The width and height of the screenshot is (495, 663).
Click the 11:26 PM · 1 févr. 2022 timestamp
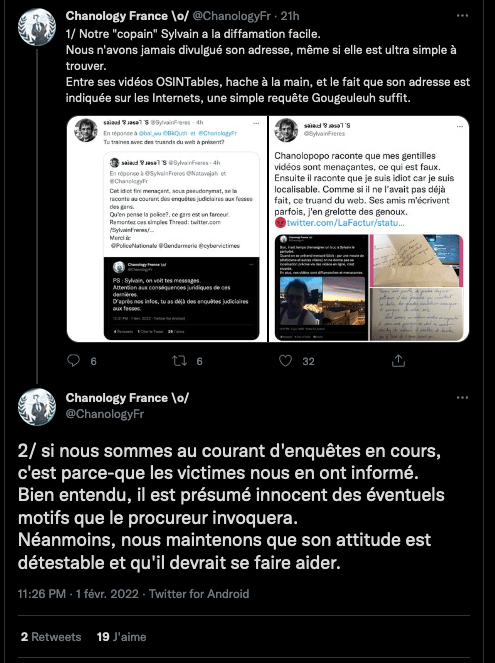click(78, 594)
